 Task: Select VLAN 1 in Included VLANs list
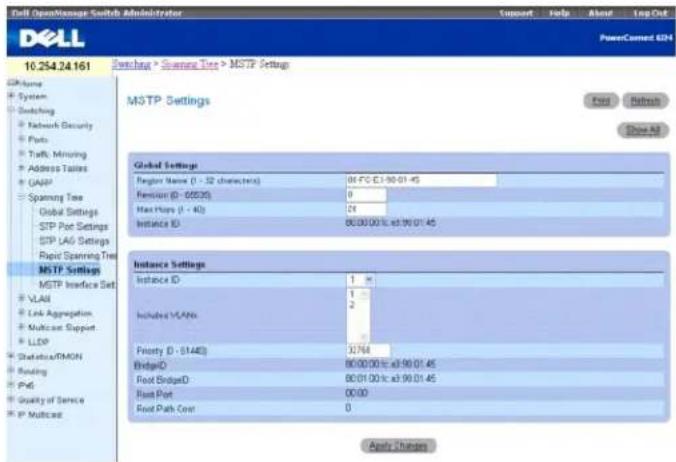click(x=353, y=294)
